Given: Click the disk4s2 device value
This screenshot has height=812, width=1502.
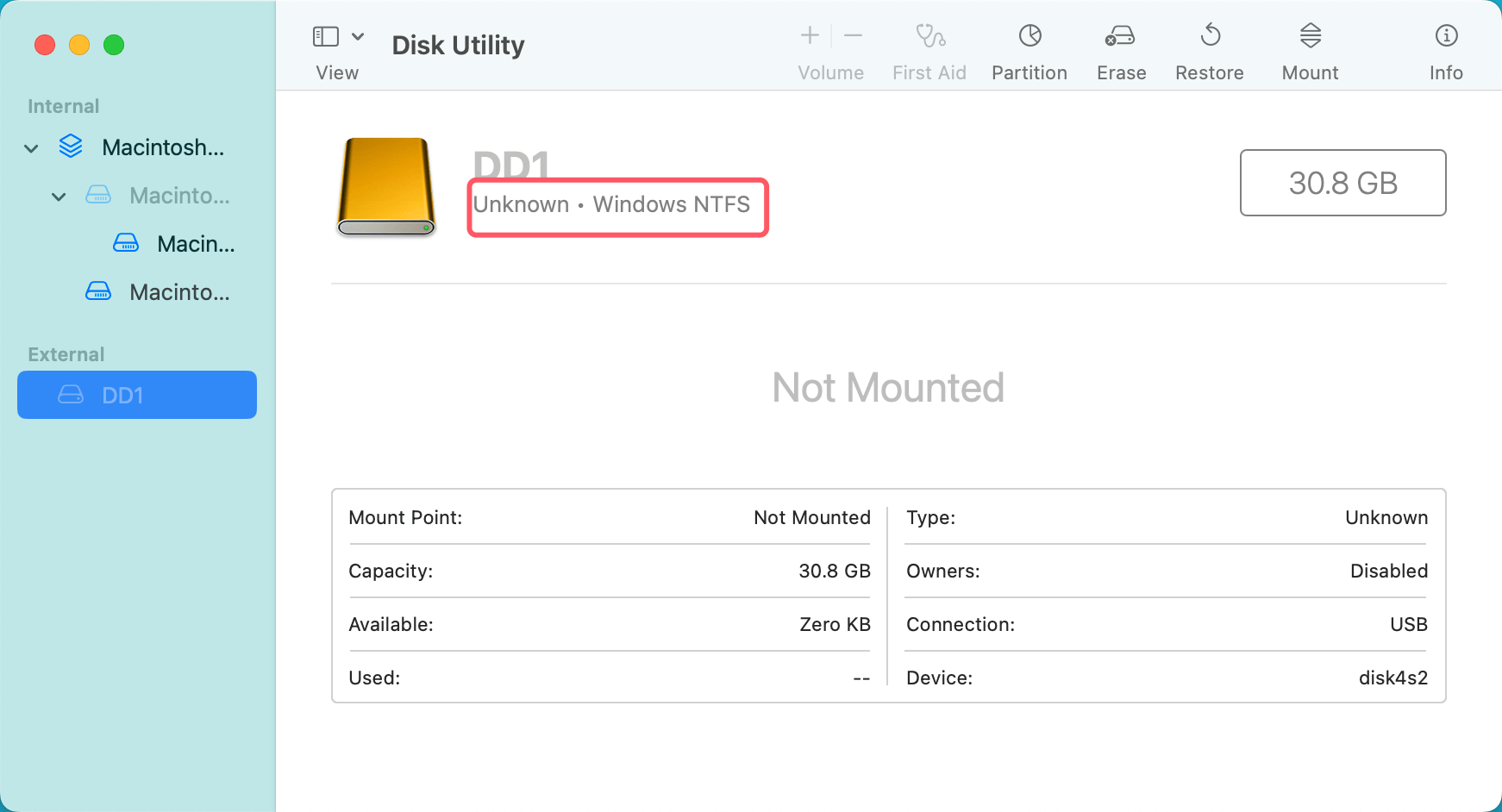Looking at the screenshot, I should (1393, 678).
